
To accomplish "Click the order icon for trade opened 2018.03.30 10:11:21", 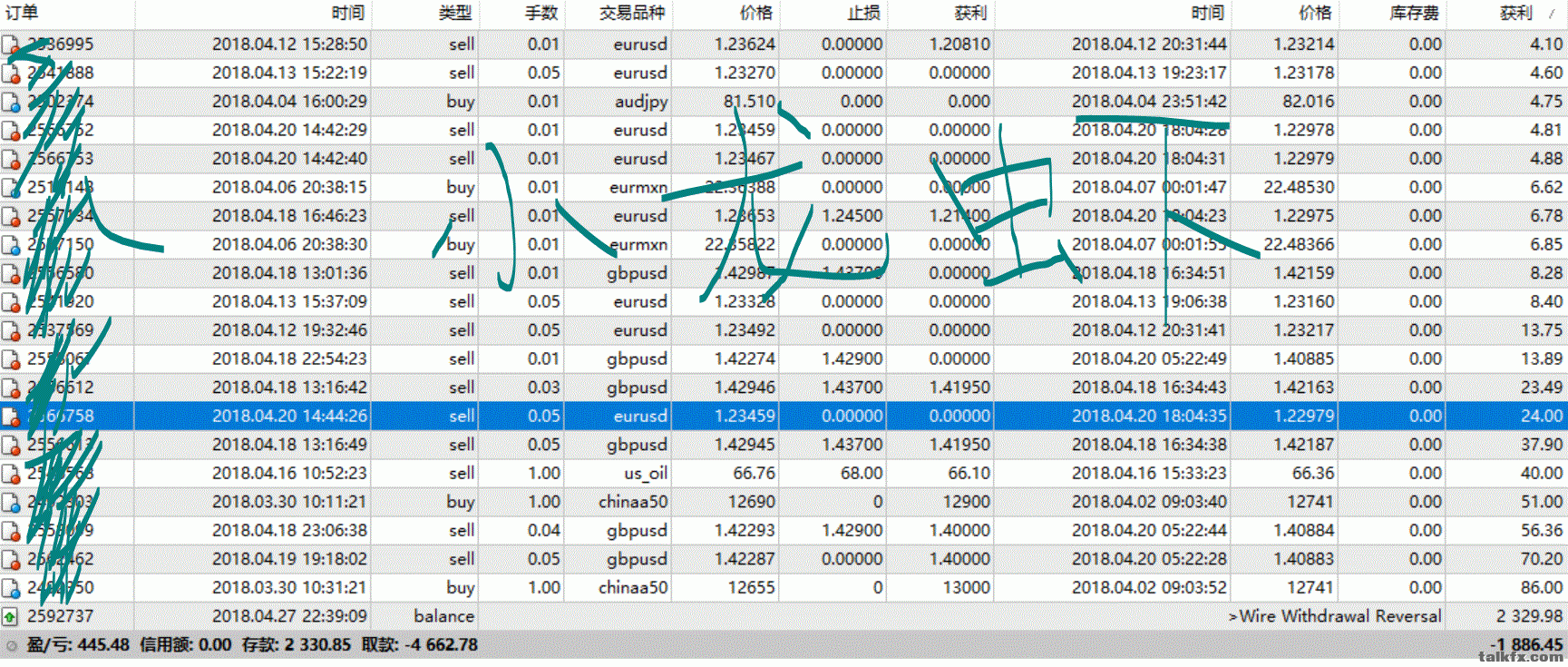I will point(11,502).
